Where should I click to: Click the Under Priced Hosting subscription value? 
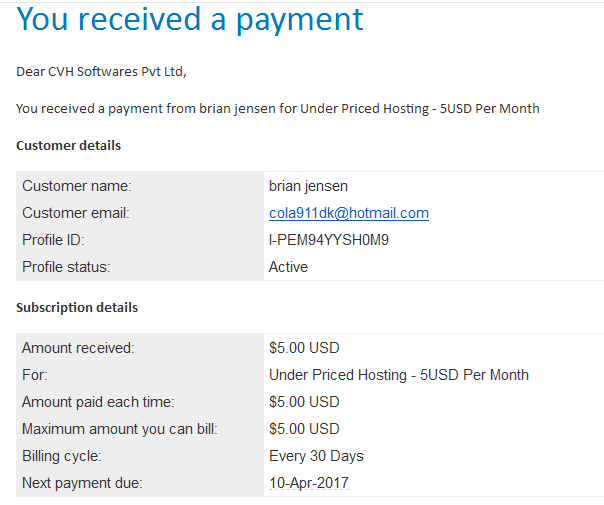[x=399, y=375]
